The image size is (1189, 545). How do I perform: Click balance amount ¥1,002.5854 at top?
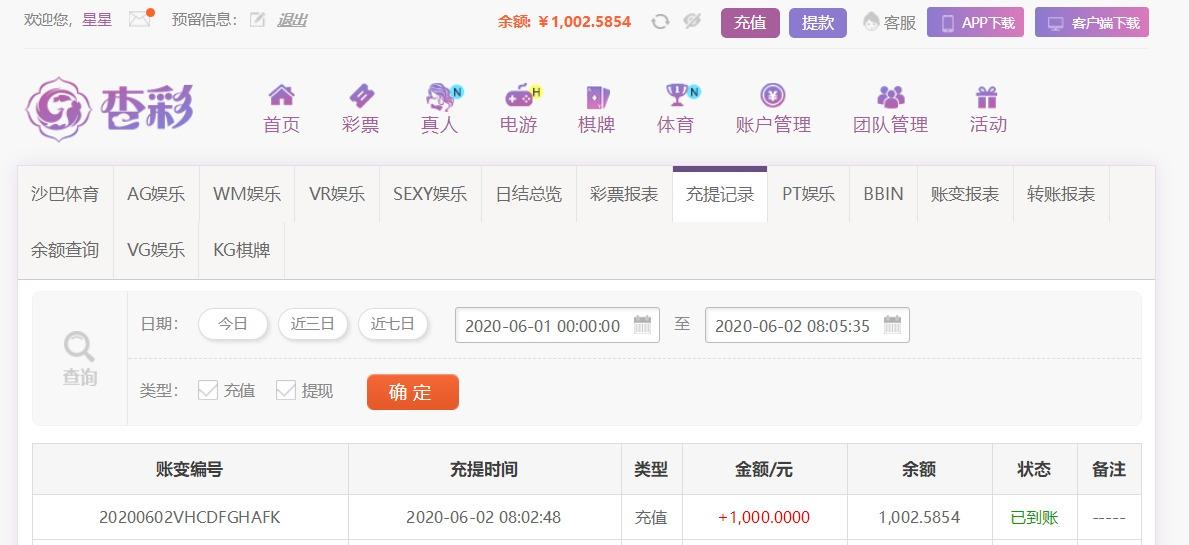(585, 22)
